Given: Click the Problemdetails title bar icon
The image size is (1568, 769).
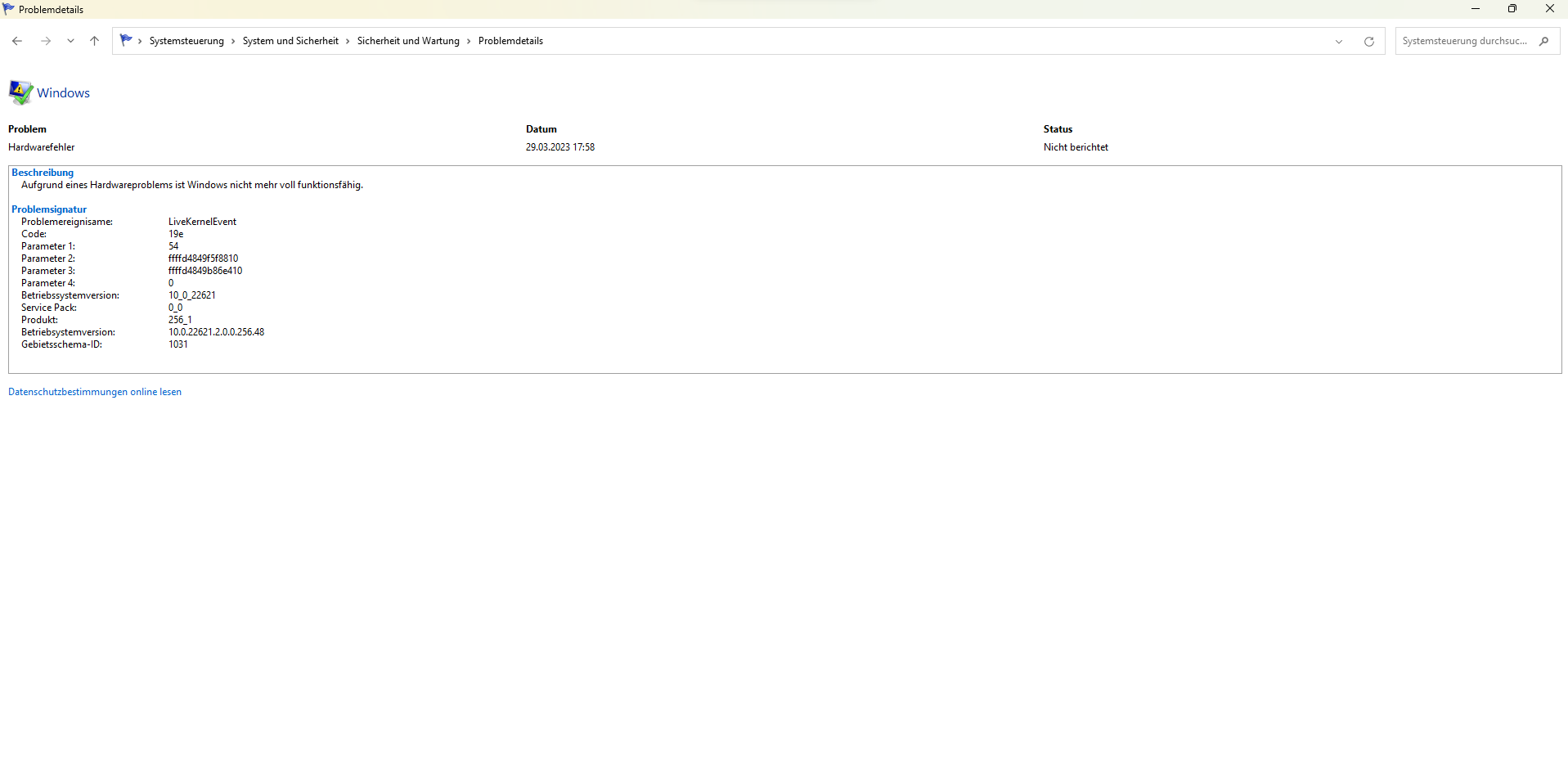Looking at the screenshot, I should (9, 9).
